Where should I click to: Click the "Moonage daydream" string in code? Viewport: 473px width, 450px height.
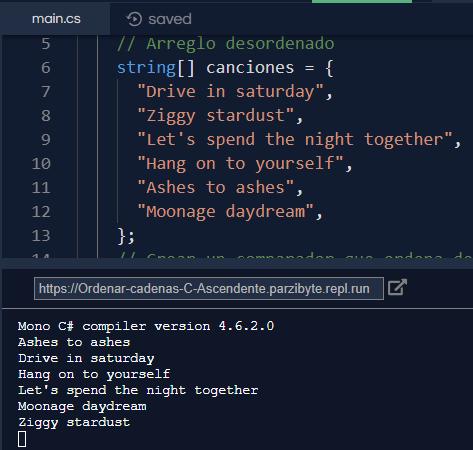pos(226,212)
